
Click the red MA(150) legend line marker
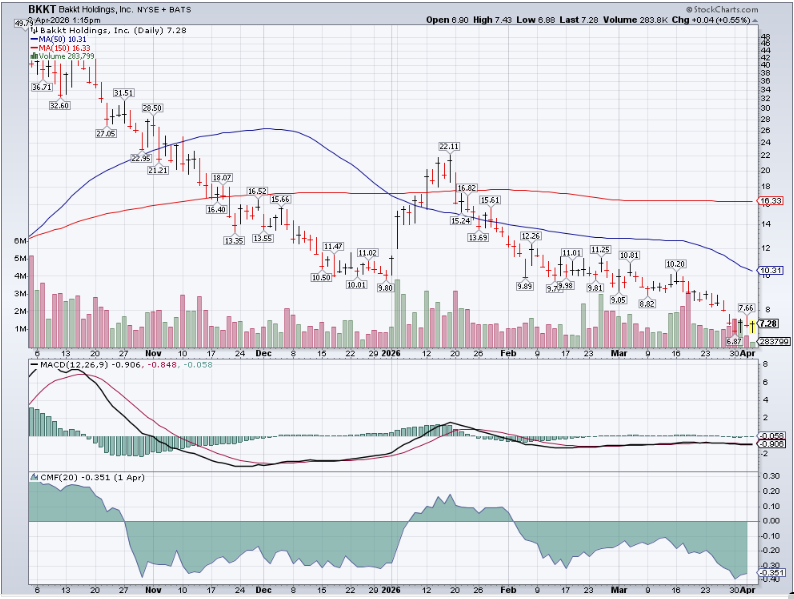[32, 49]
